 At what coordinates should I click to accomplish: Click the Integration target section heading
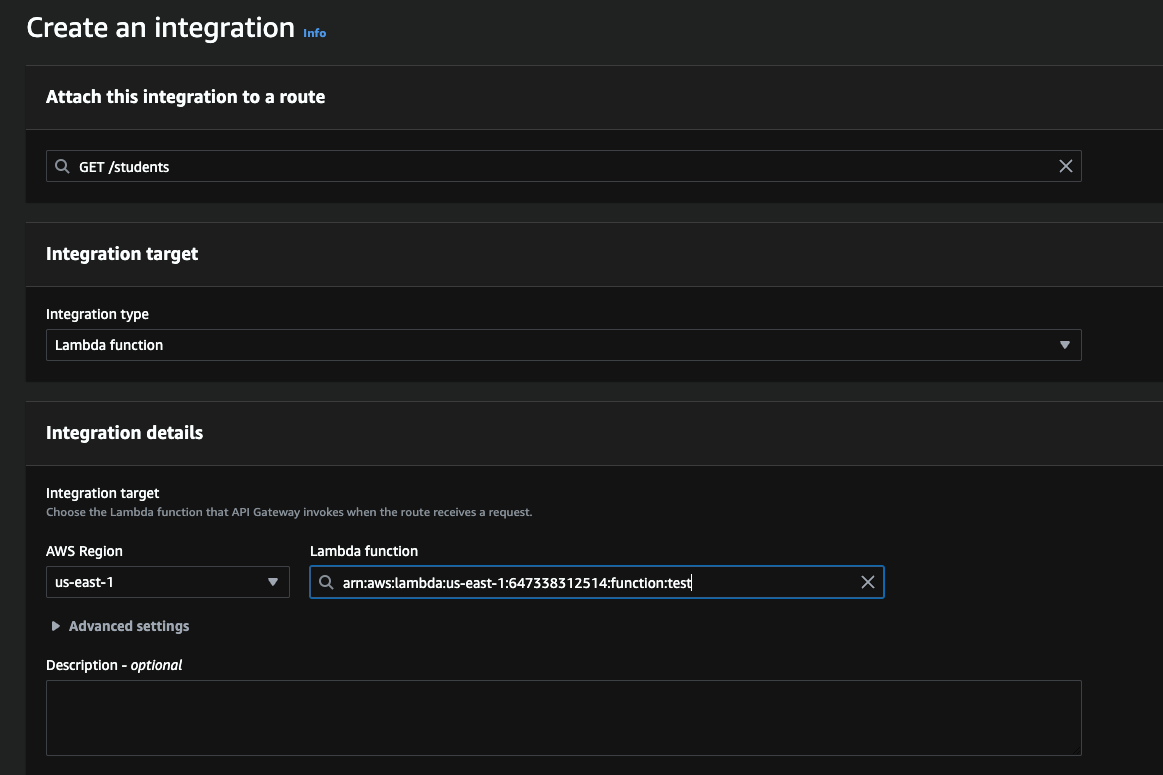pos(122,254)
